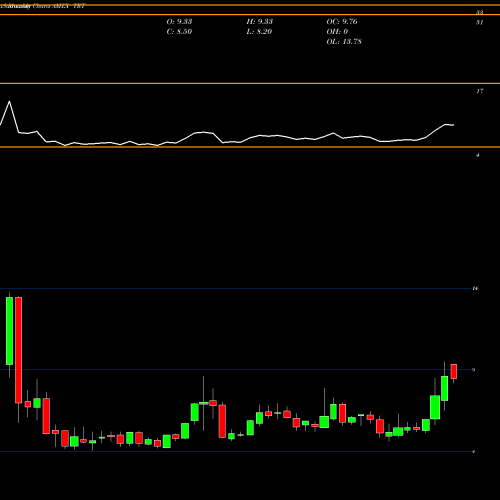Click the OL: 13.78 value

(x=344, y=42)
